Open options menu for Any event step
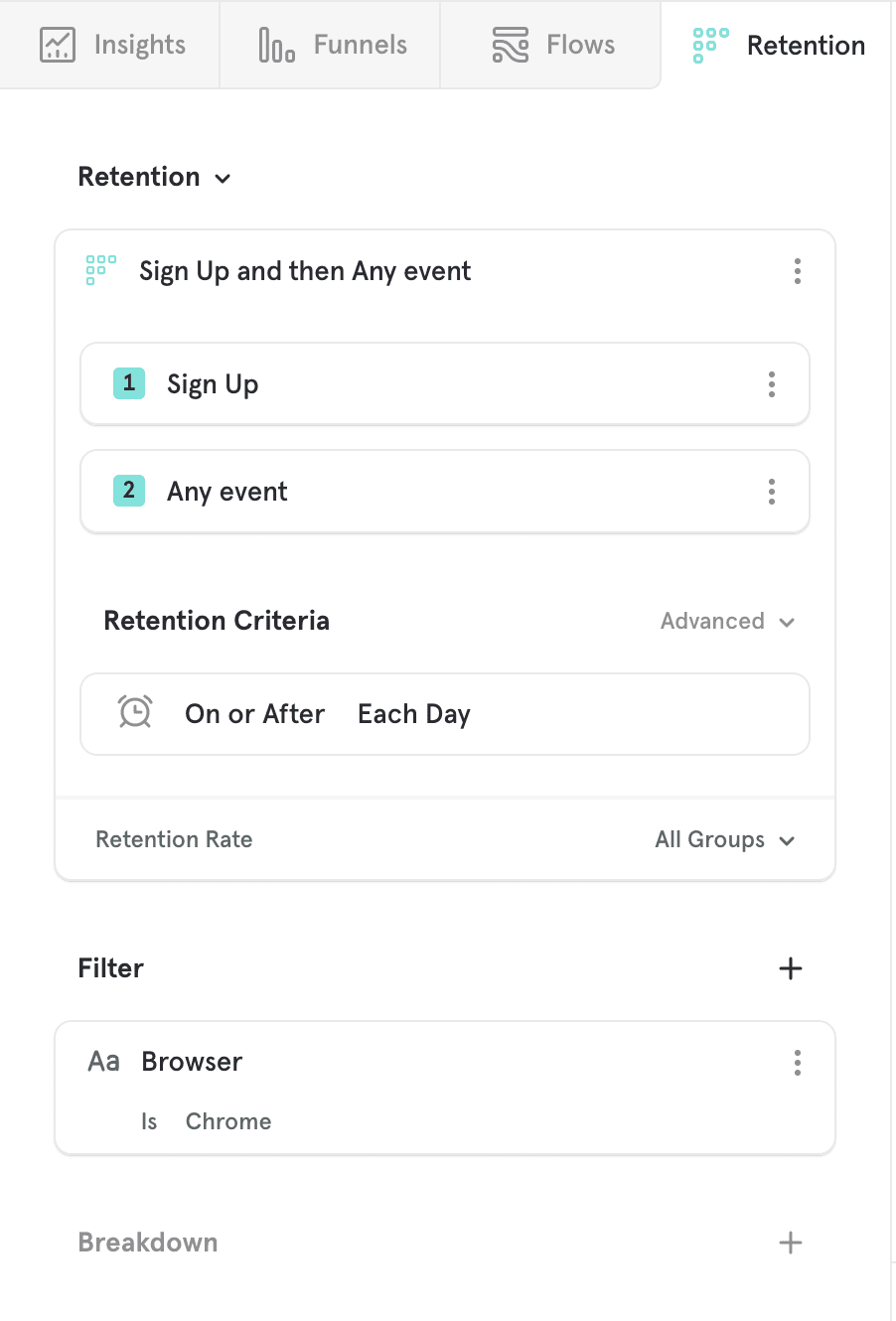896x1321 pixels. point(772,492)
